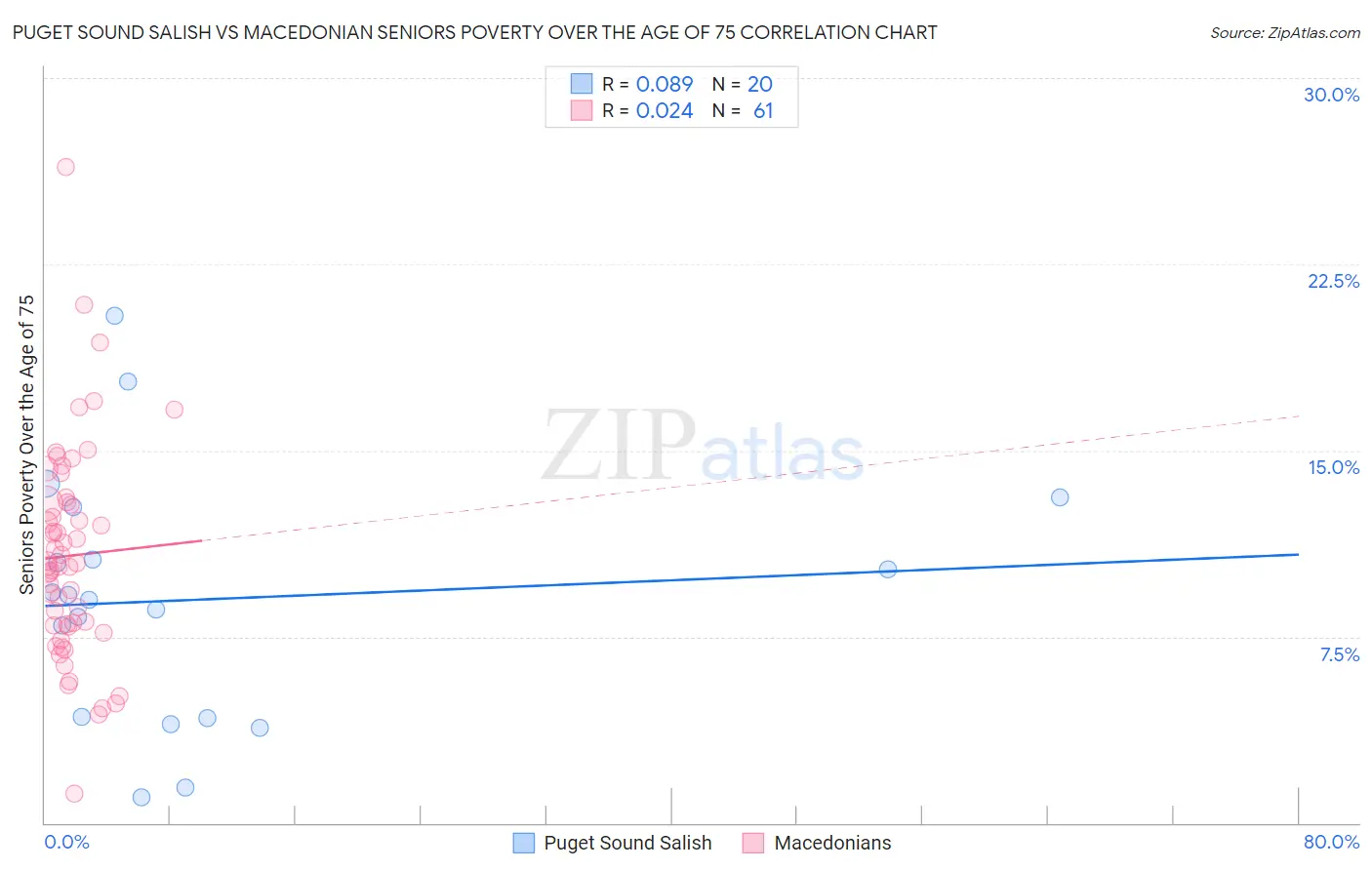Select the topmost blue point near 20.5%
The image size is (1372, 870).
point(114,315)
